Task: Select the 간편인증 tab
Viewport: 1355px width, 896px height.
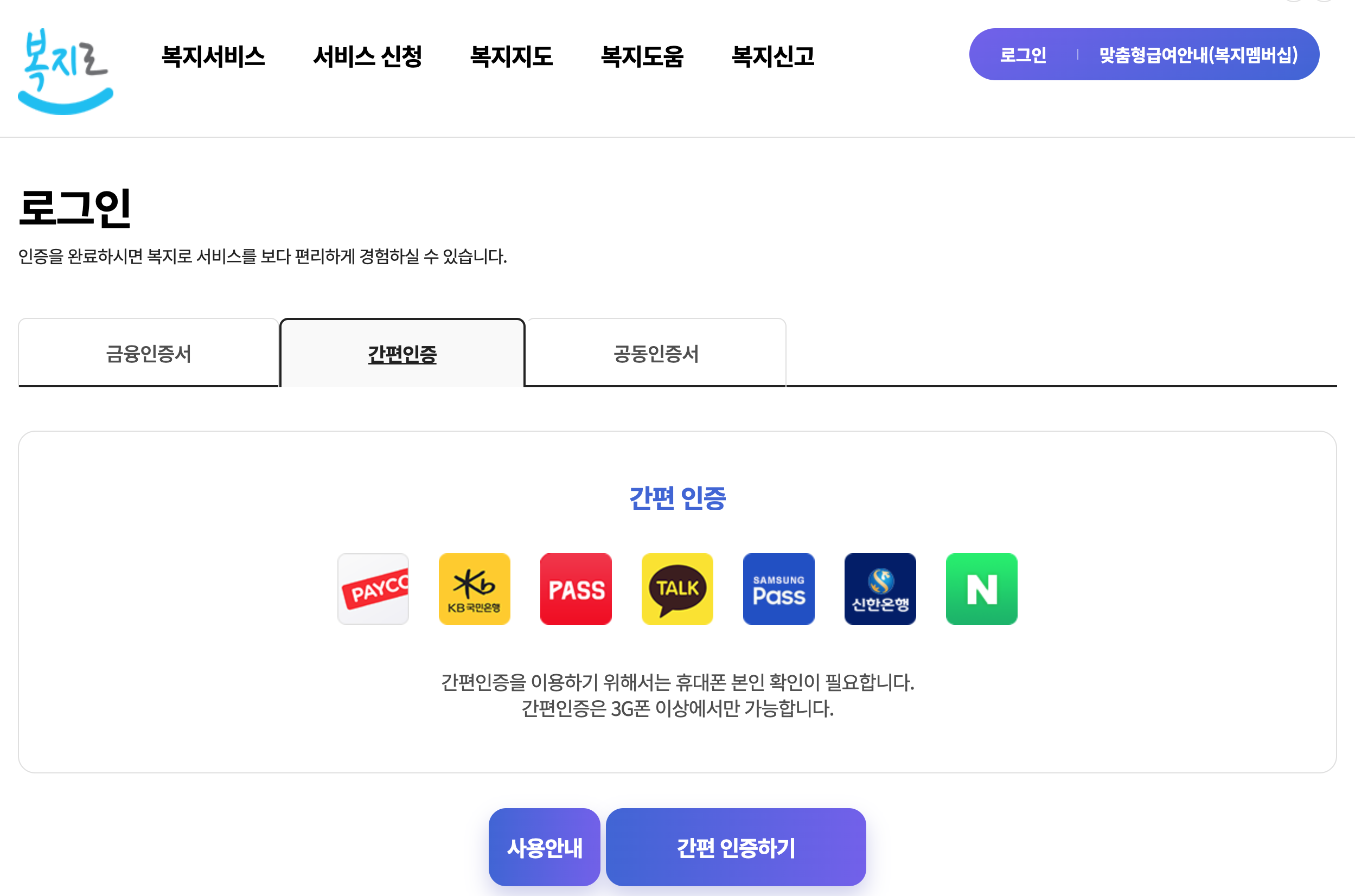Action: 402,353
